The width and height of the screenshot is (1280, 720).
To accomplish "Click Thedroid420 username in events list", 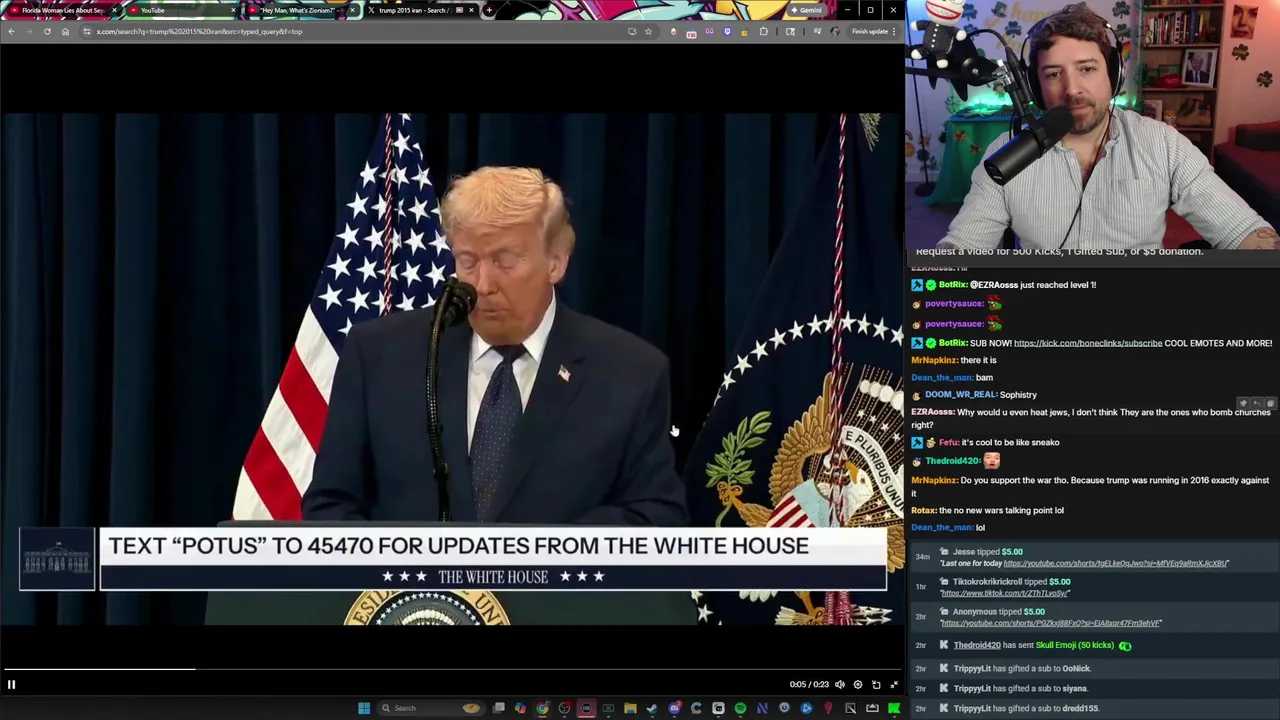I will coord(977,645).
